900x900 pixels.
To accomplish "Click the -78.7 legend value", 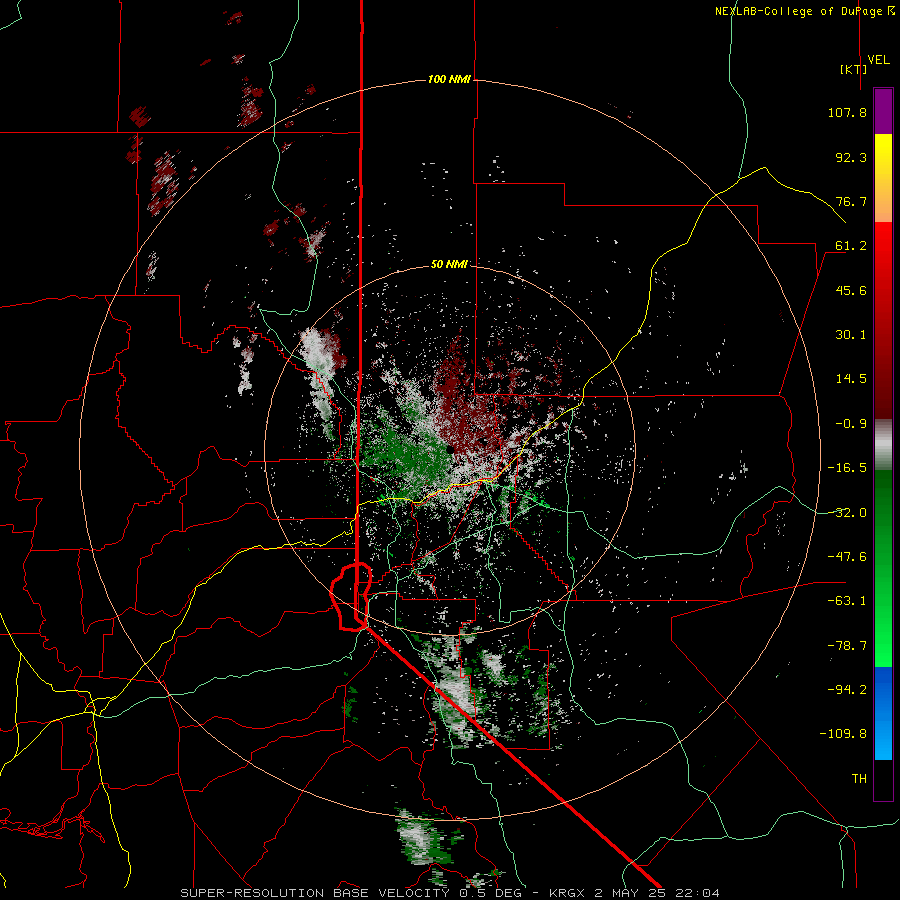I will coord(847,646).
